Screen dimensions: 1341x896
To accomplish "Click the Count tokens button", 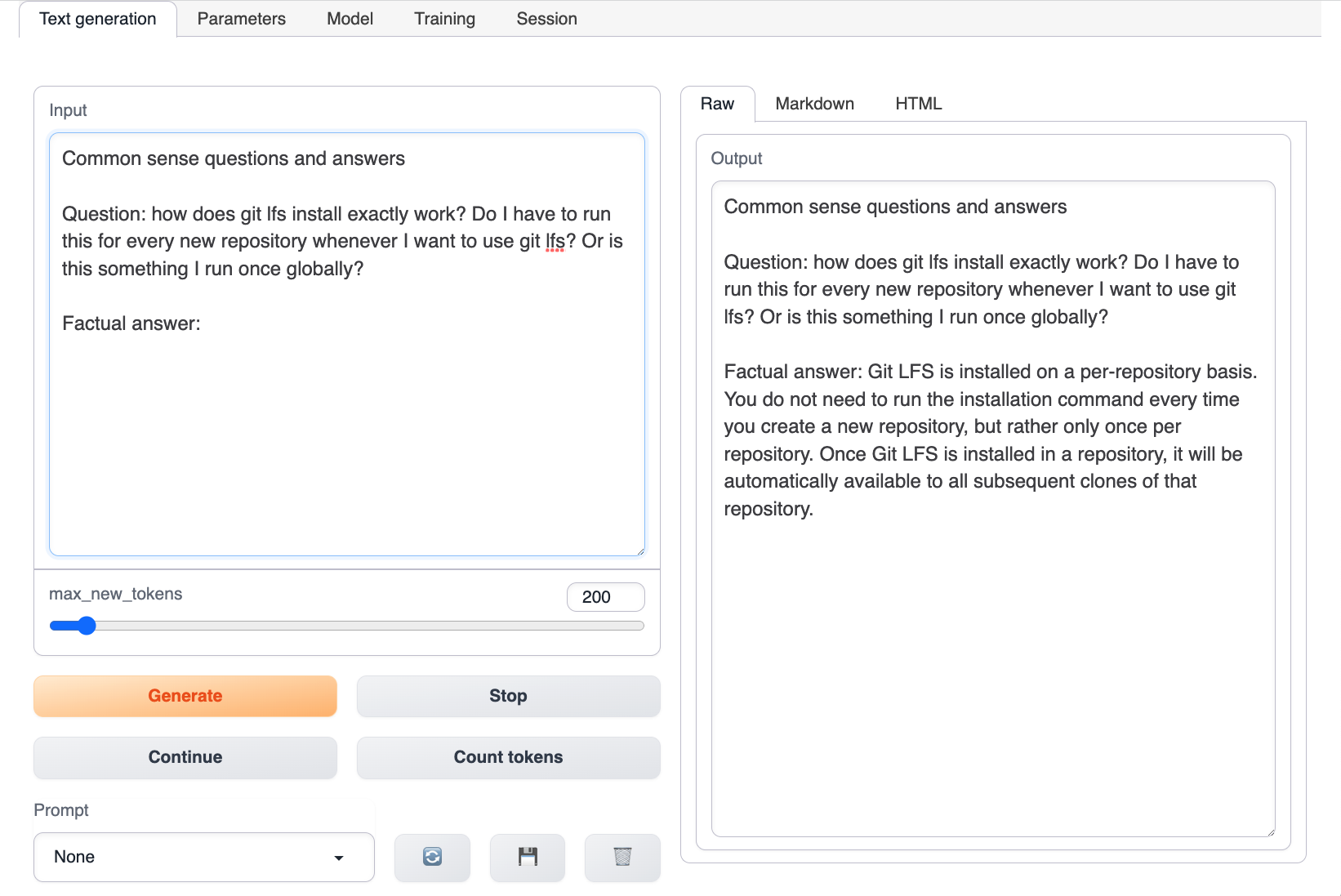I will click(x=509, y=757).
